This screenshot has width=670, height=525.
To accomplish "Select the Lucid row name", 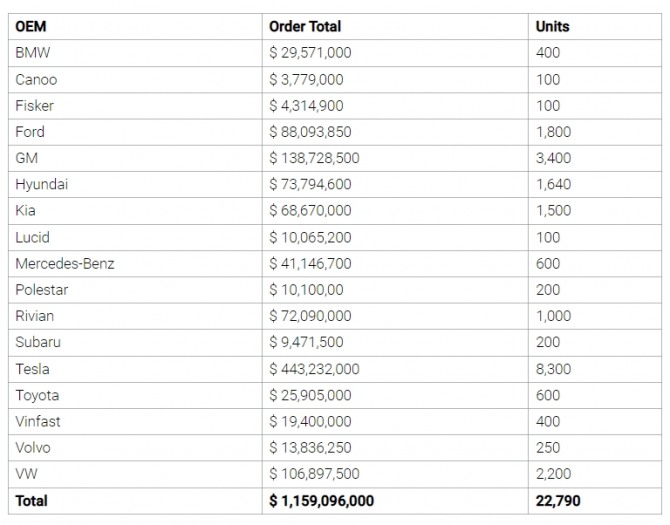I will (32, 237).
